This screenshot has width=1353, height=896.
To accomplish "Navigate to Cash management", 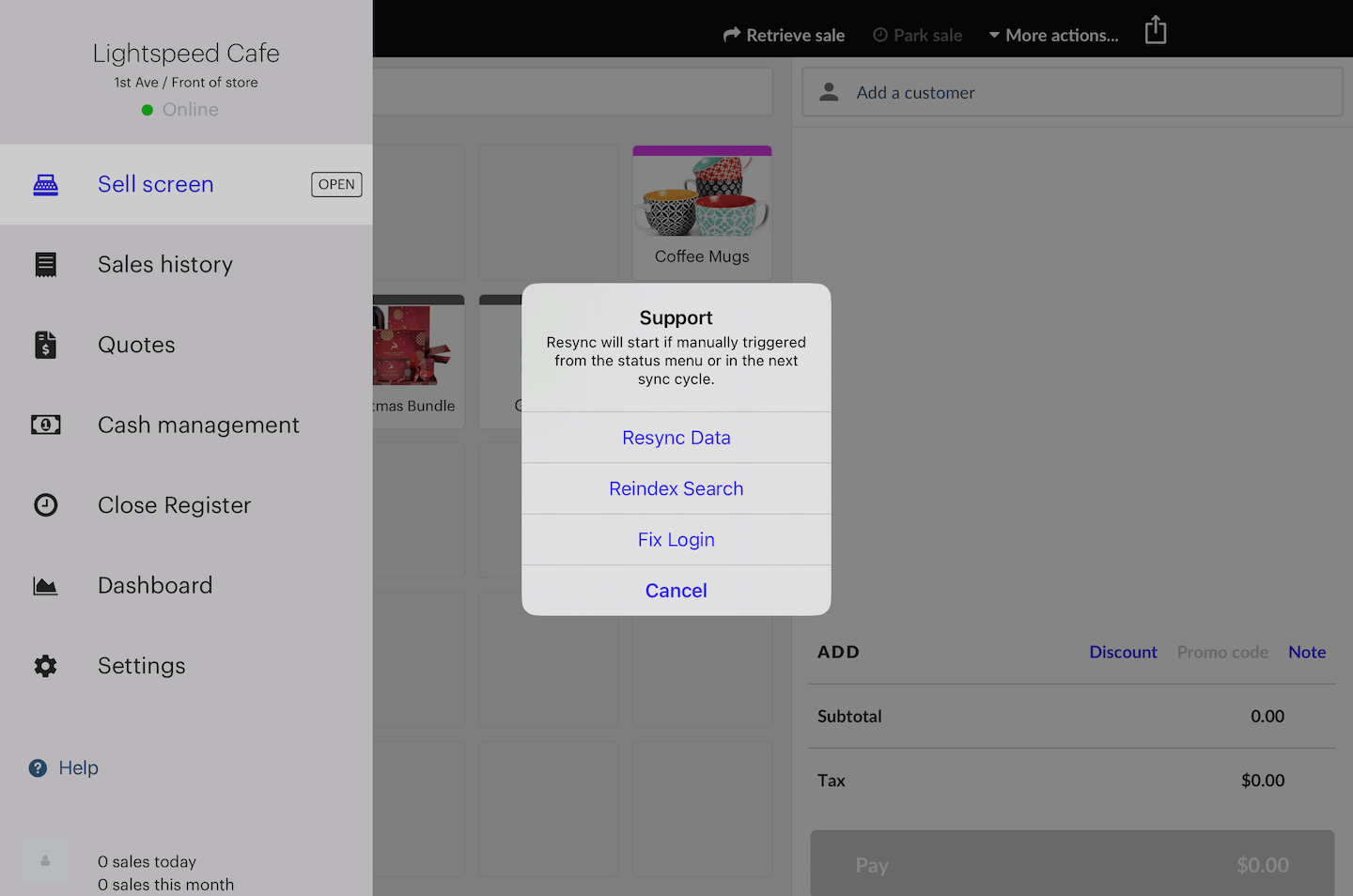I will [186, 425].
